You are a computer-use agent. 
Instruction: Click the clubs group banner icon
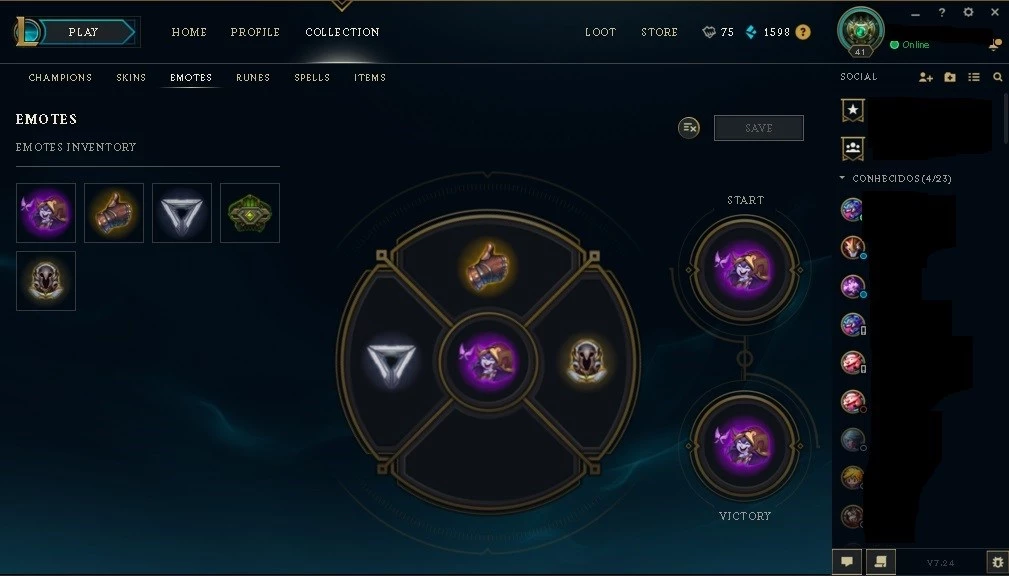pyautogui.click(x=853, y=148)
